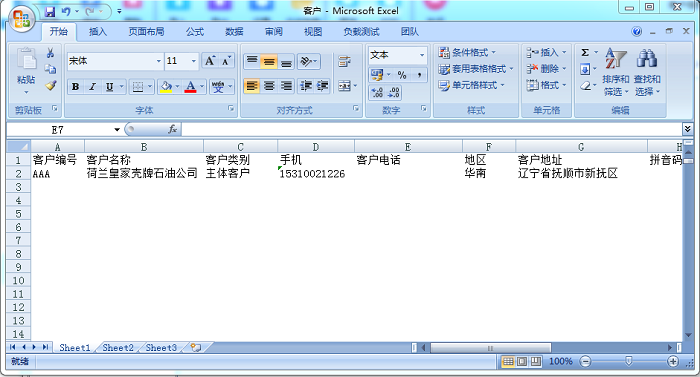Increase decimal places

[x=377, y=92]
